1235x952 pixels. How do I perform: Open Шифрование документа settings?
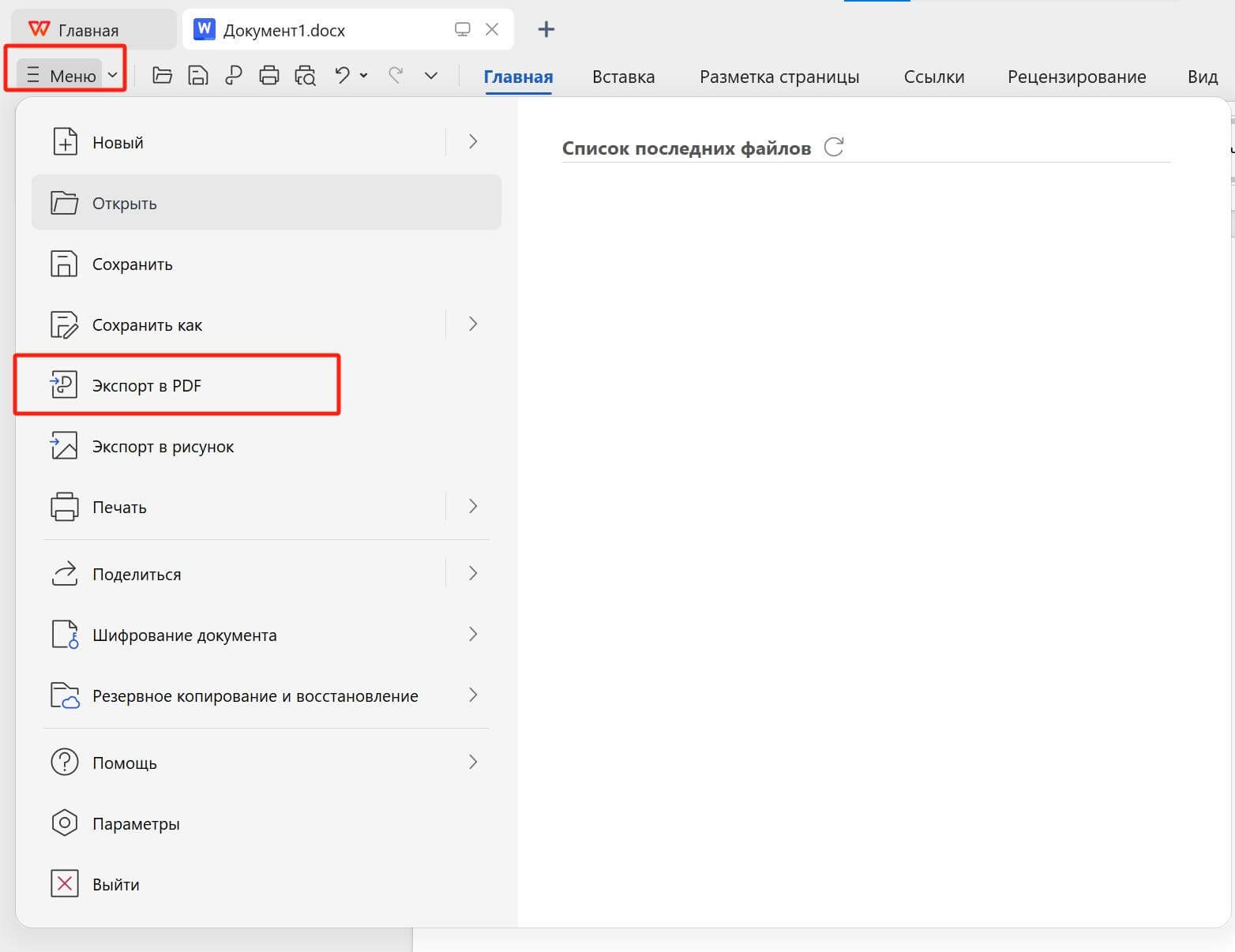coord(185,635)
